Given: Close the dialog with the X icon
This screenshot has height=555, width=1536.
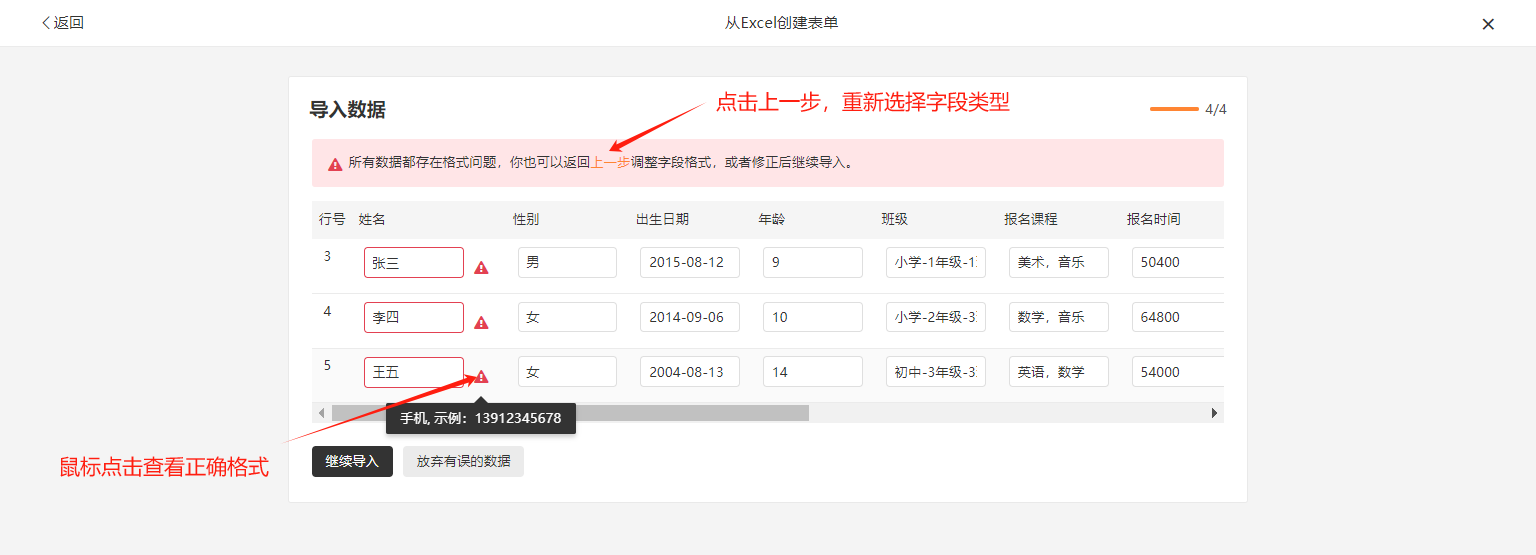Looking at the screenshot, I should click(1488, 24).
